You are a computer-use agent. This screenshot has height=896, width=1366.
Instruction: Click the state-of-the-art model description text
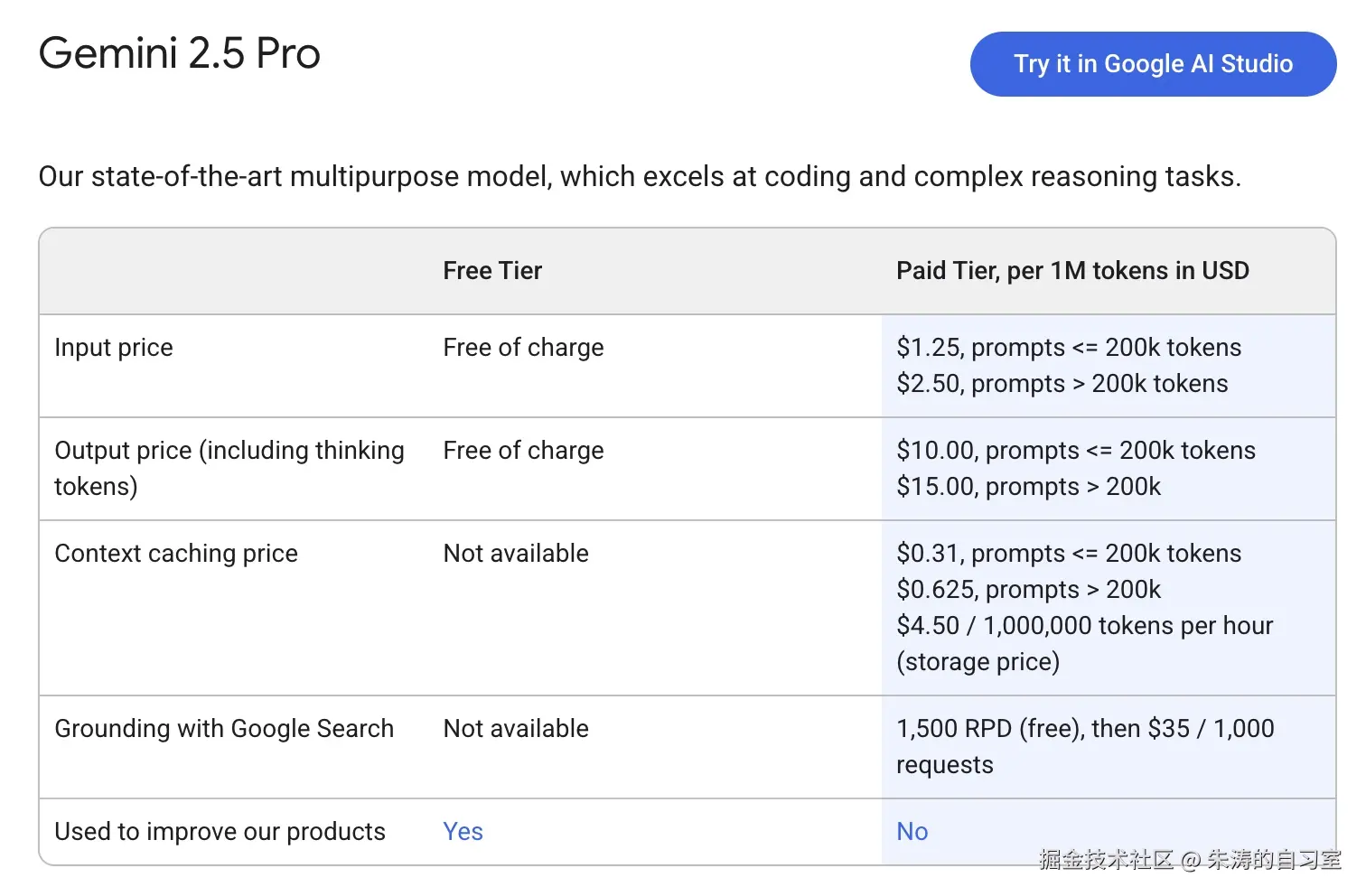coord(640,176)
